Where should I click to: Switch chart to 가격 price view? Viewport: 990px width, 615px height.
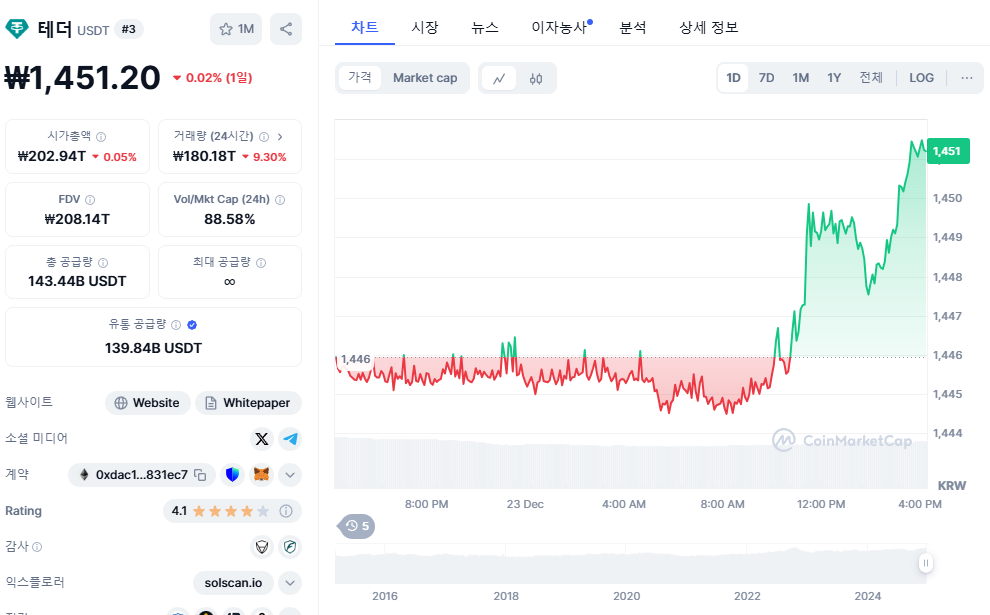[360, 78]
